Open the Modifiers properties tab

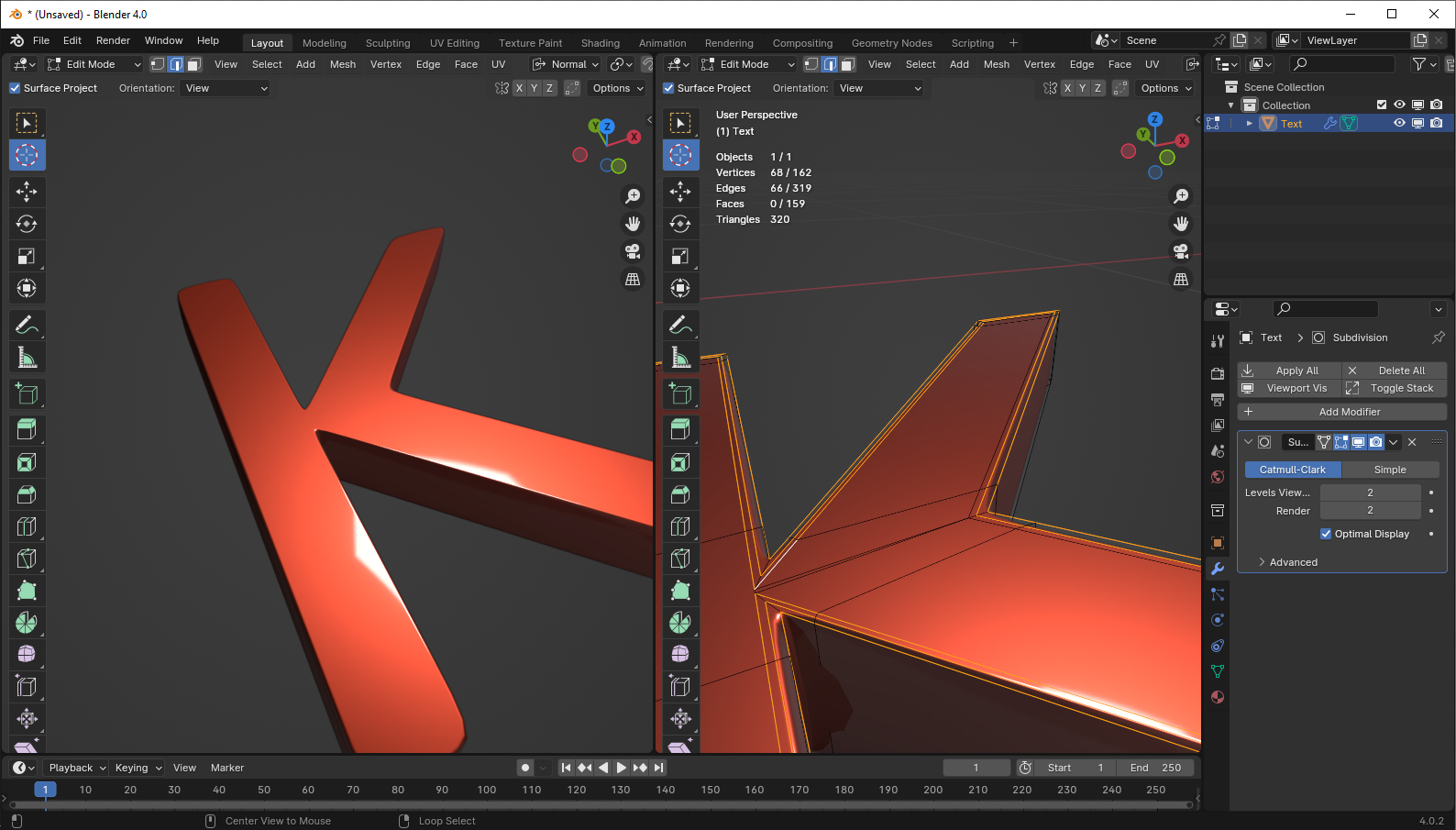1218,569
